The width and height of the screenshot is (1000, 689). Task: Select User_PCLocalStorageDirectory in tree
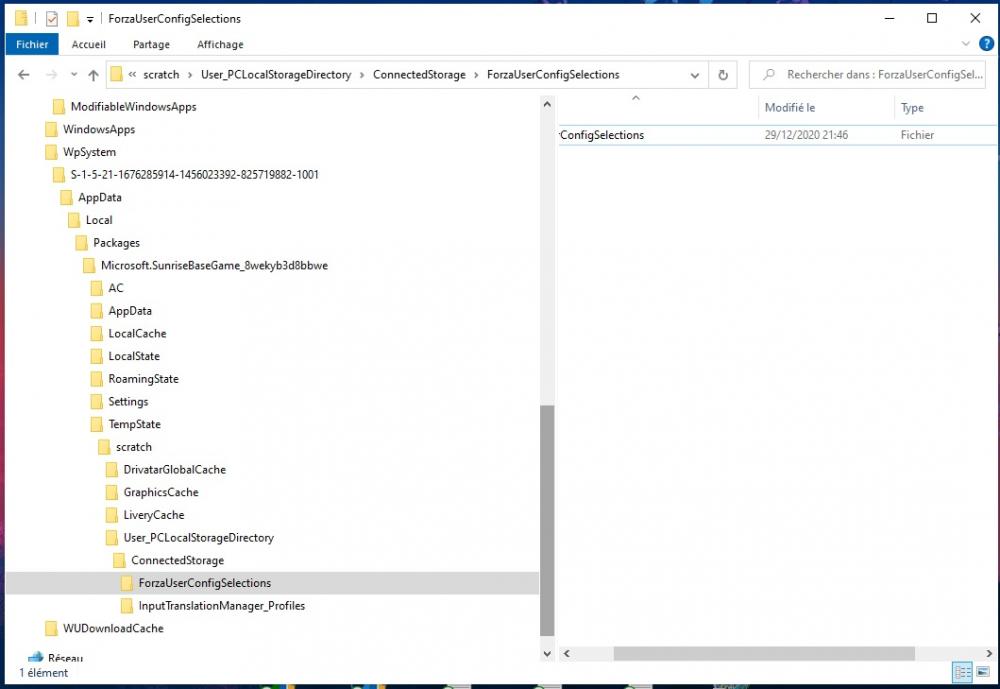198,538
